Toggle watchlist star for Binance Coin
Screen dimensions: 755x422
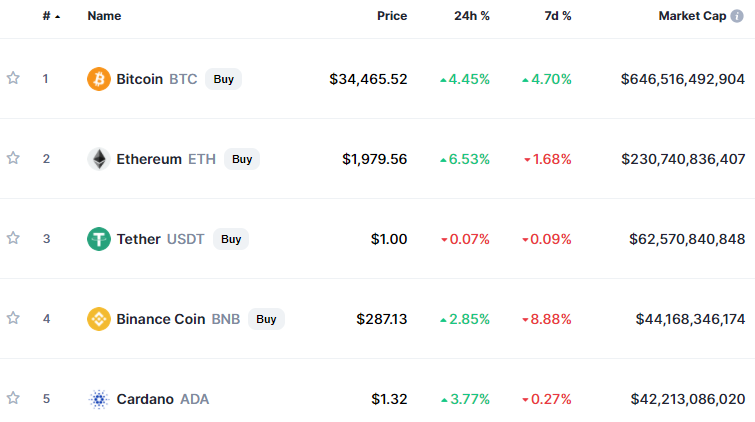13,318
